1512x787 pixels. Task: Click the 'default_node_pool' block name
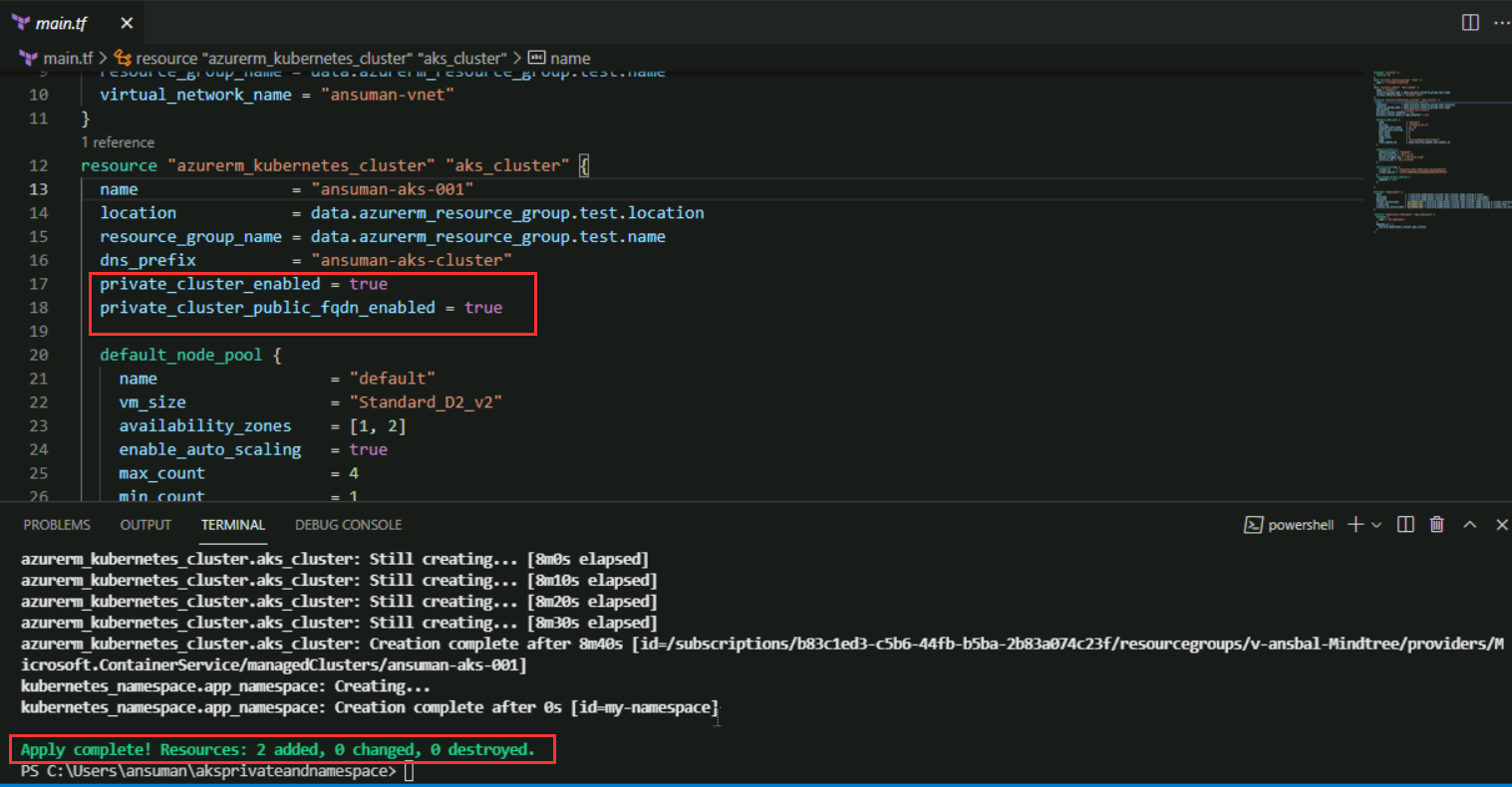[x=181, y=355]
